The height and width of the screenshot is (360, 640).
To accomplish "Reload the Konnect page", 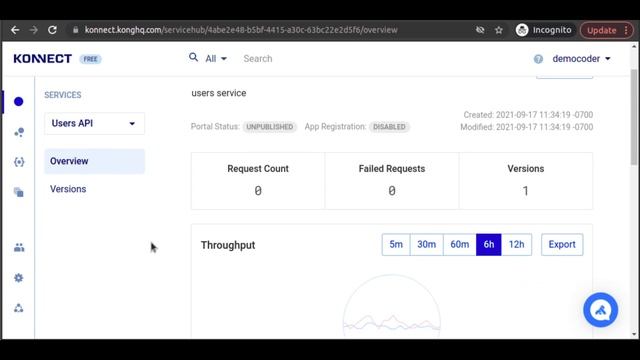I will tap(52, 30).
